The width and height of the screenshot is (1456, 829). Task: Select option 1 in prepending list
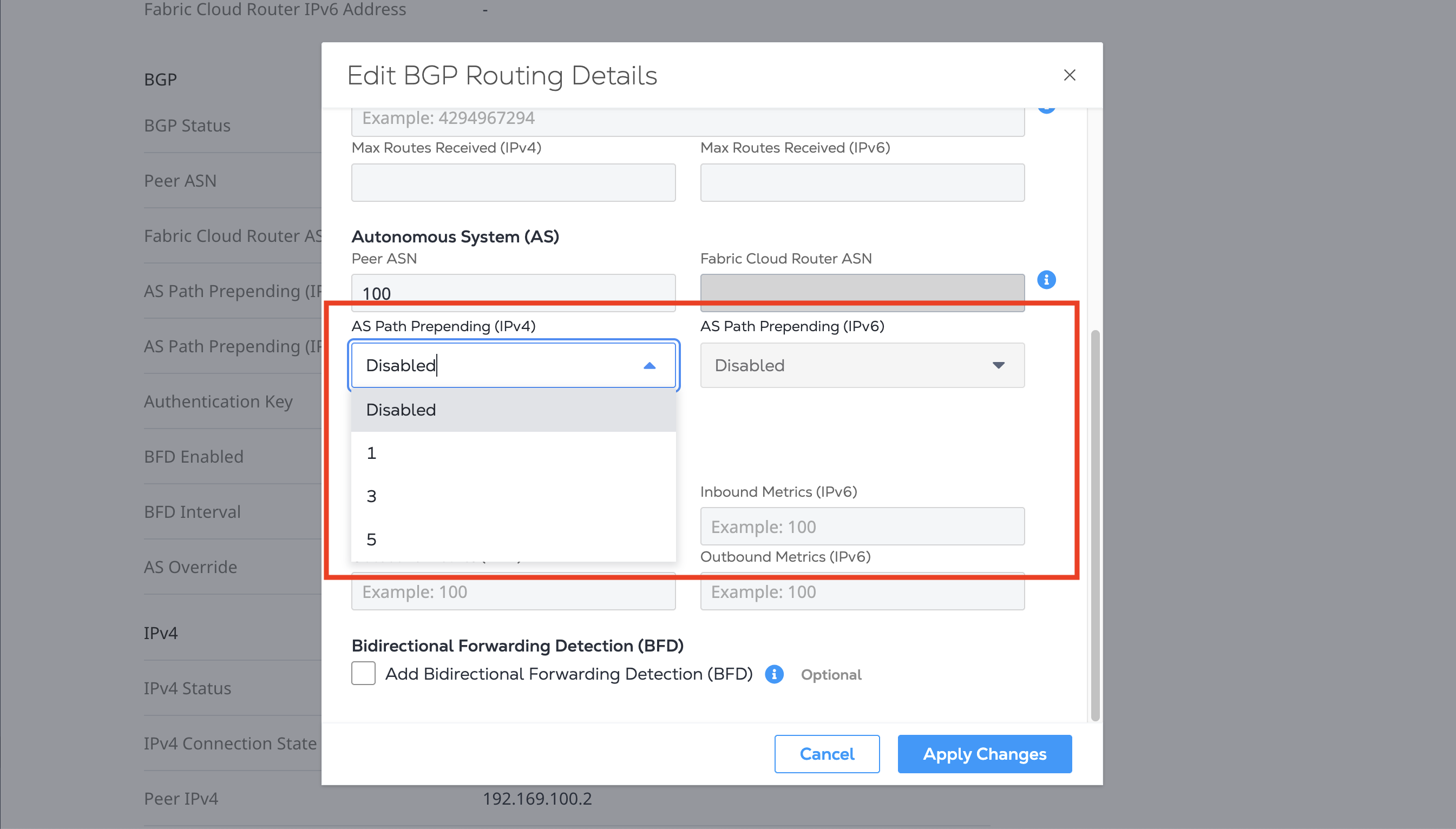[x=513, y=453]
